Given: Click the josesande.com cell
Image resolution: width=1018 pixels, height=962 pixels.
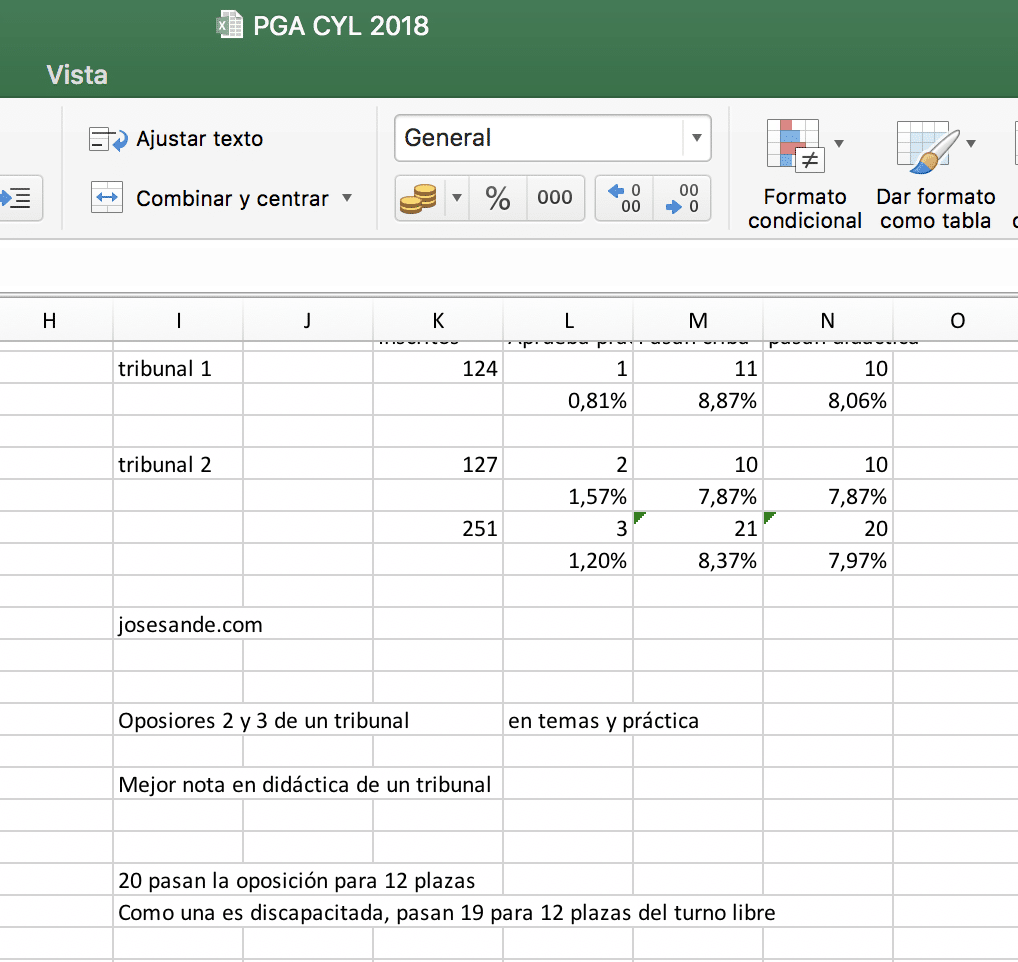Looking at the screenshot, I should [x=190, y=625].
